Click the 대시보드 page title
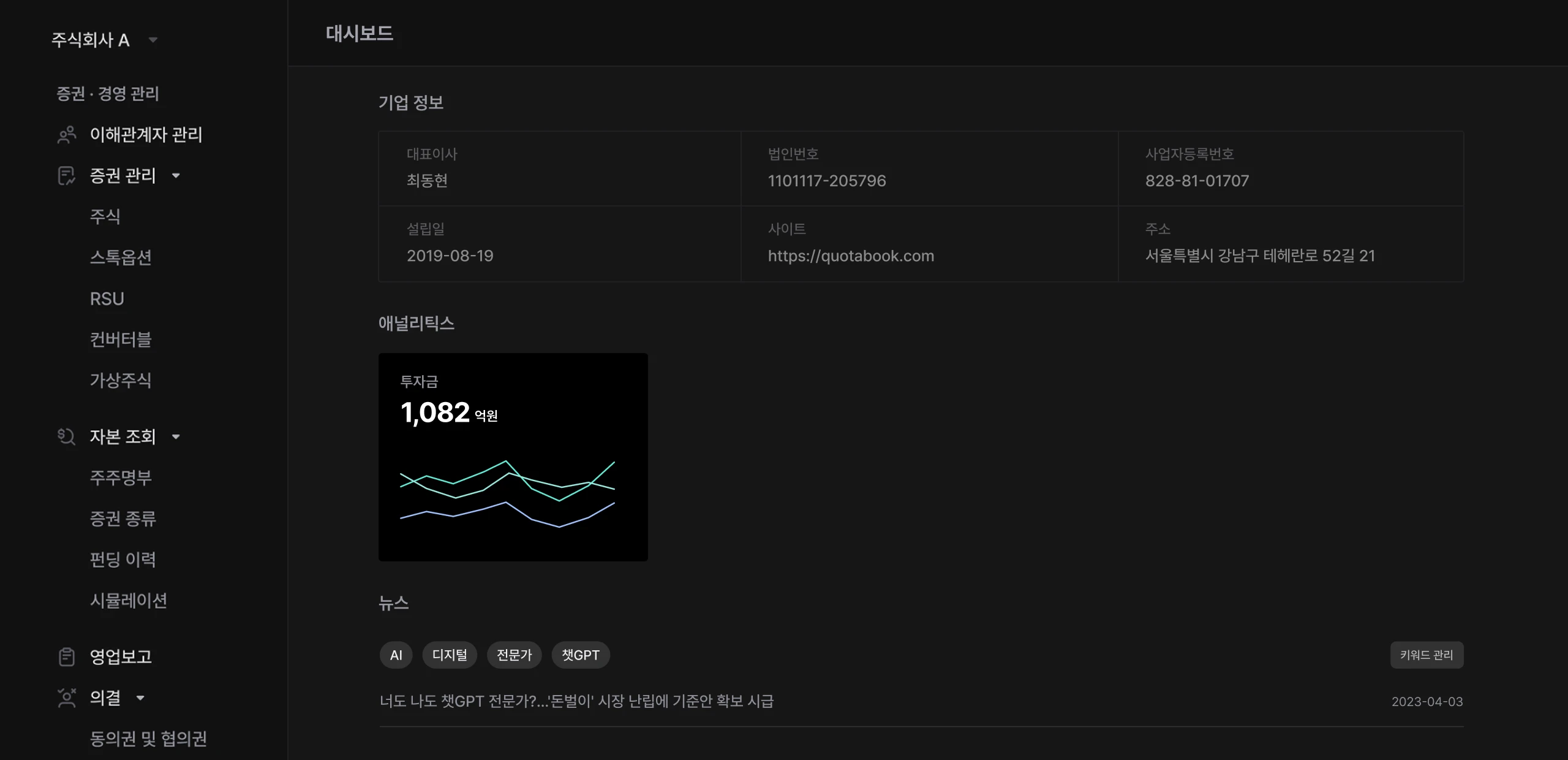This screenshot has width=1568, height=760. (x=360, y=33)
